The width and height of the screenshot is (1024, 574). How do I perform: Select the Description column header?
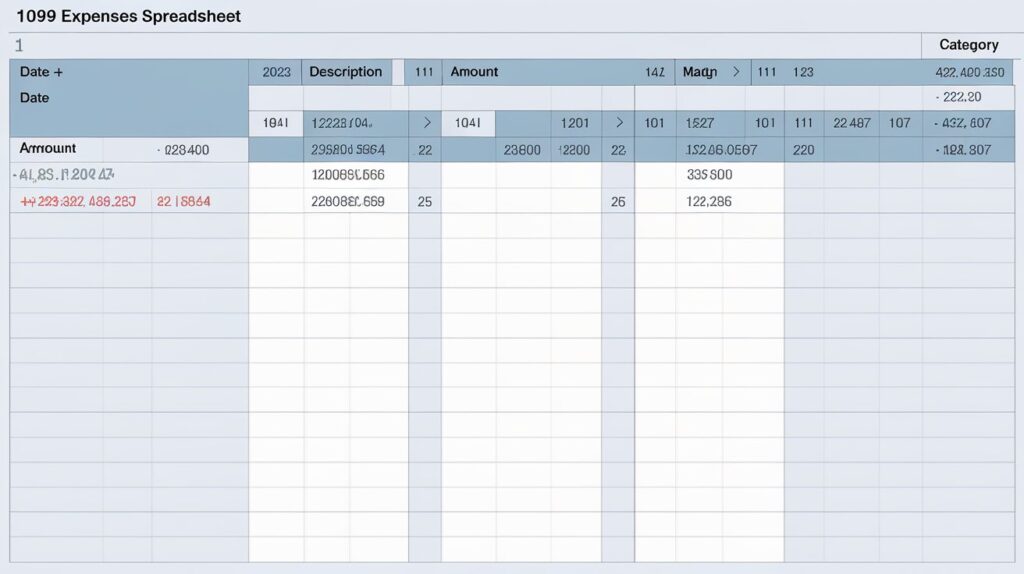345,72
